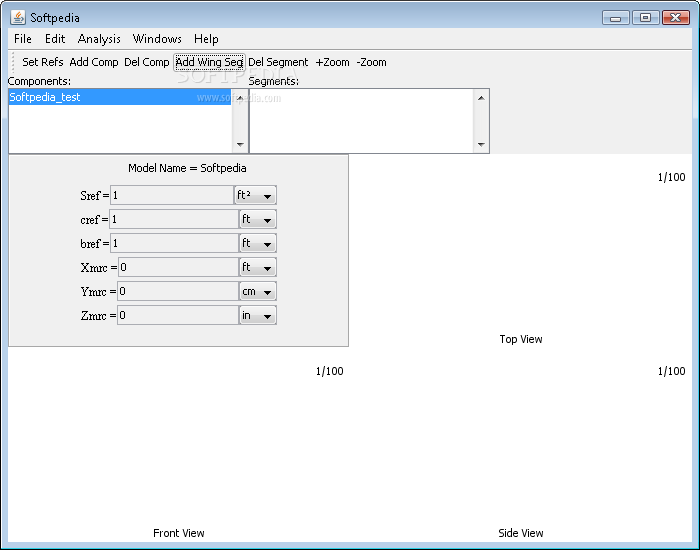Click the Java icon in title bar

tap(18, 17)
